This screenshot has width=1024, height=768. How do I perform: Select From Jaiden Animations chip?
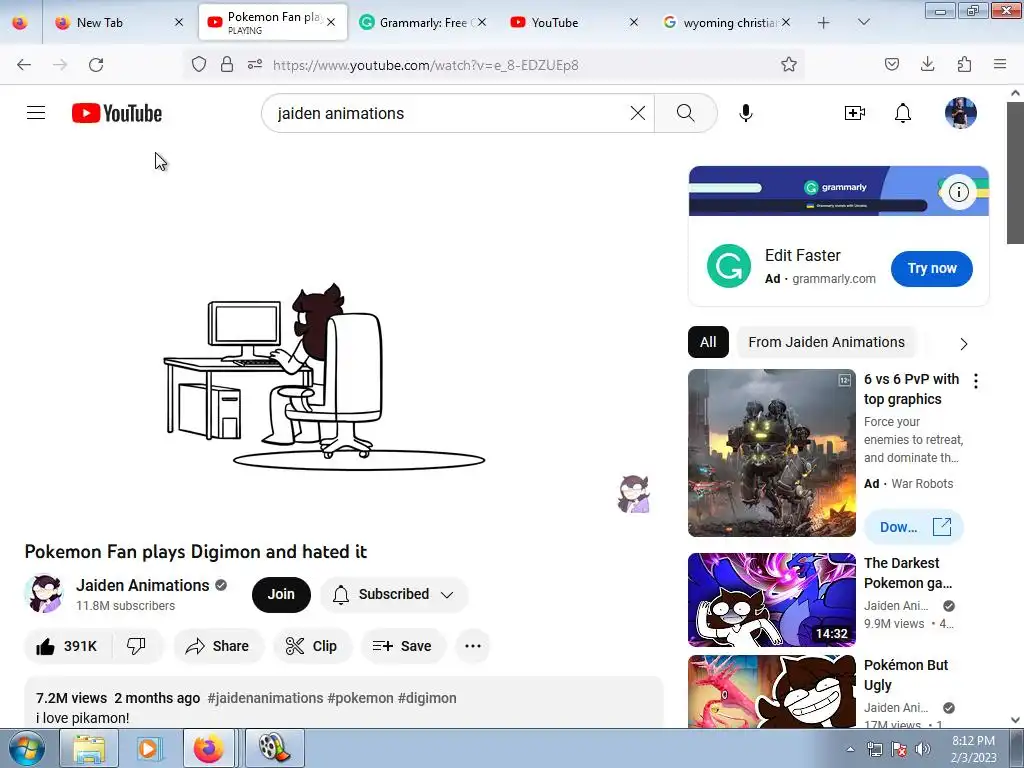click(826, 342)
